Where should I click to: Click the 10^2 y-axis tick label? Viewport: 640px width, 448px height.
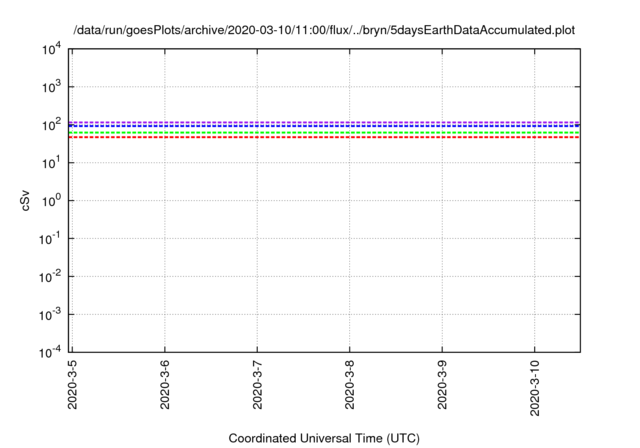tap(51, 125)
